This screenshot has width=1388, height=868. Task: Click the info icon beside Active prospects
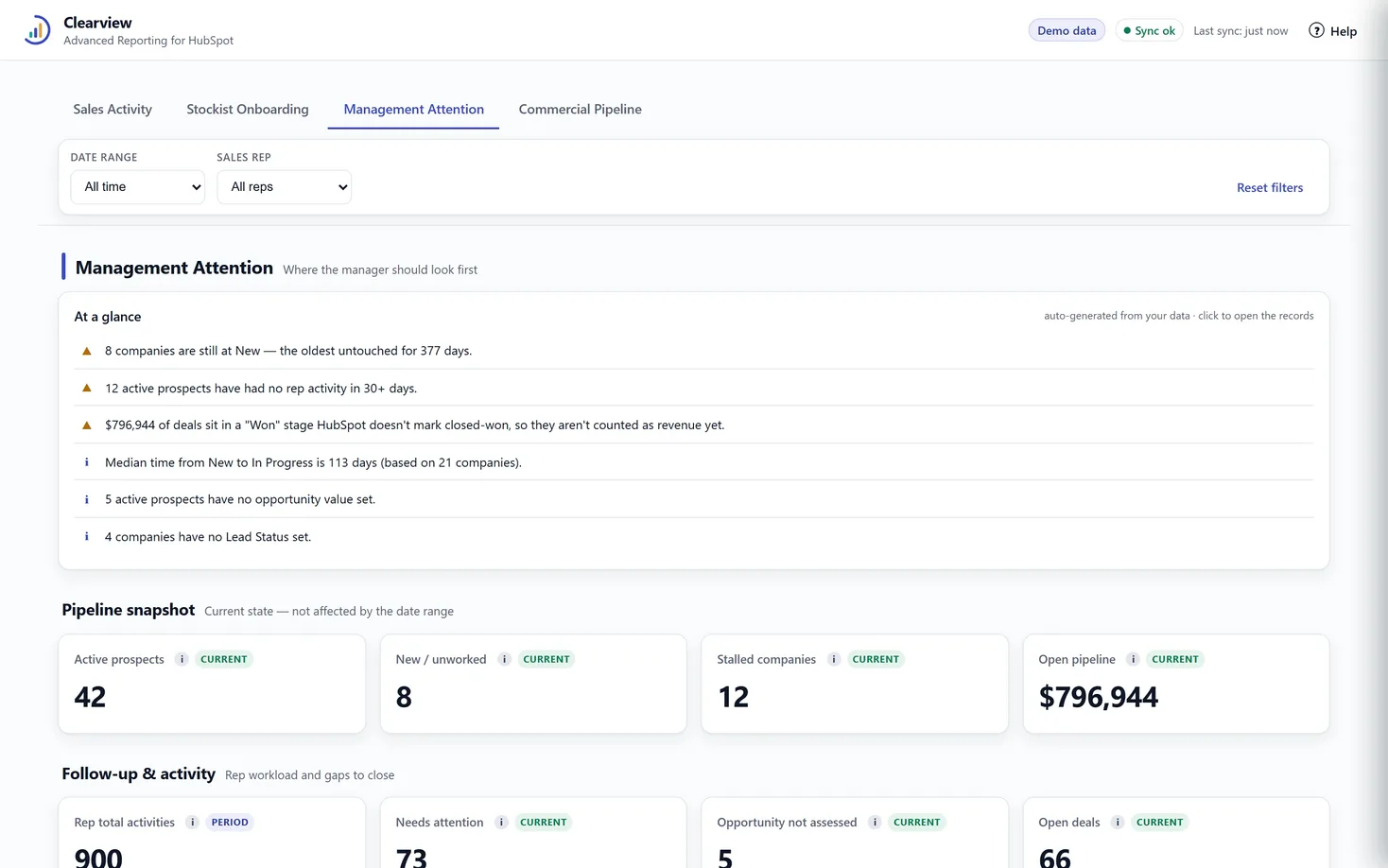pyautogui.click(x=182, y=659)
